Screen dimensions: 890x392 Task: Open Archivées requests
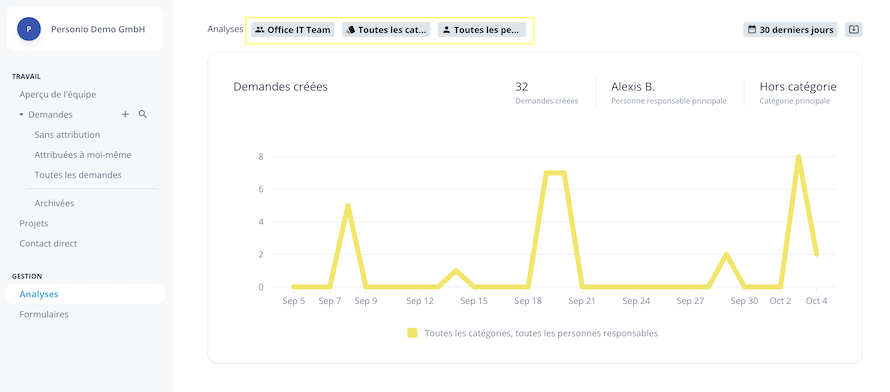[54, 203]
